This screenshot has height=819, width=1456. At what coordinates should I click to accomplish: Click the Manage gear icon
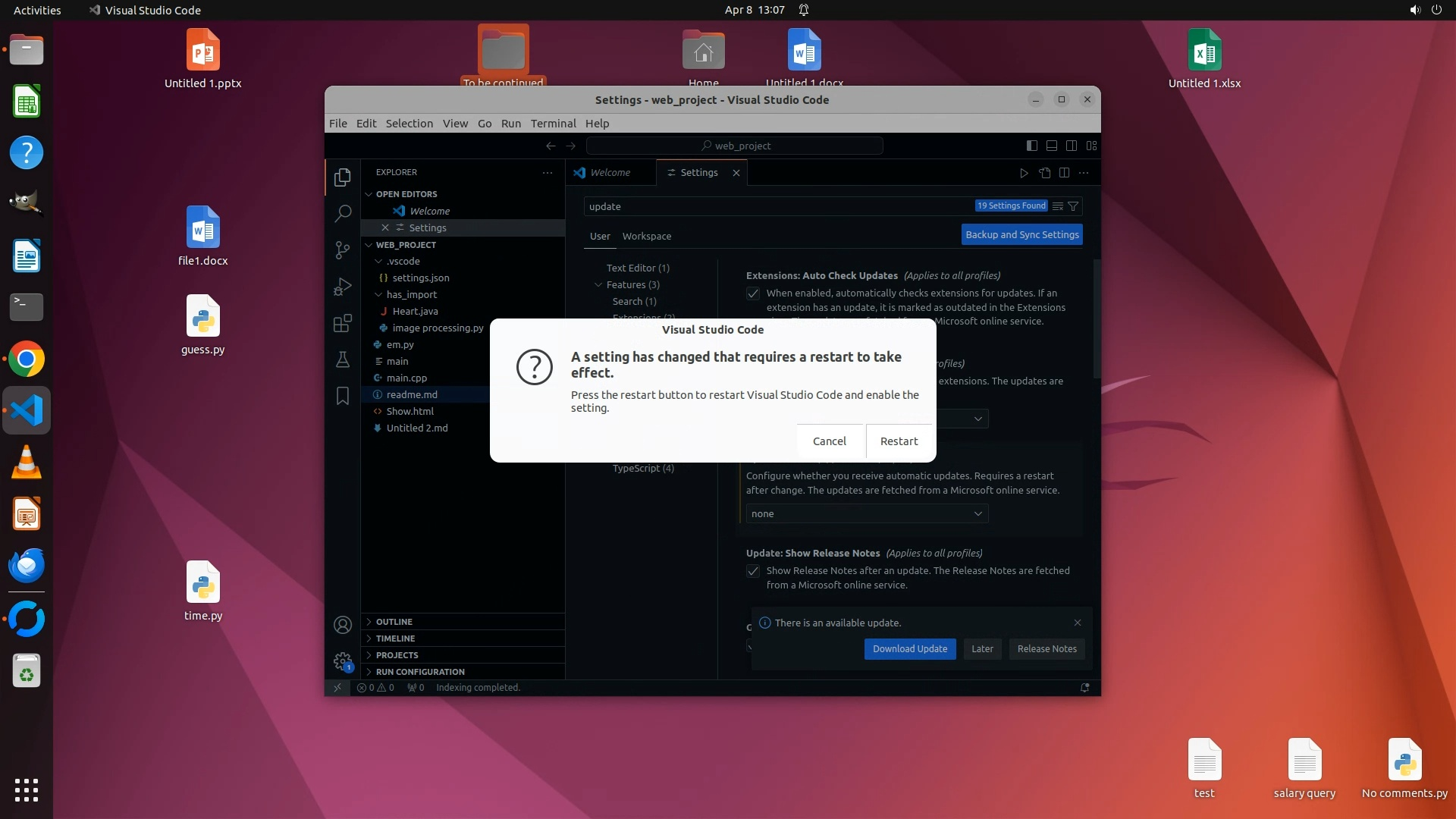[343, 661]
